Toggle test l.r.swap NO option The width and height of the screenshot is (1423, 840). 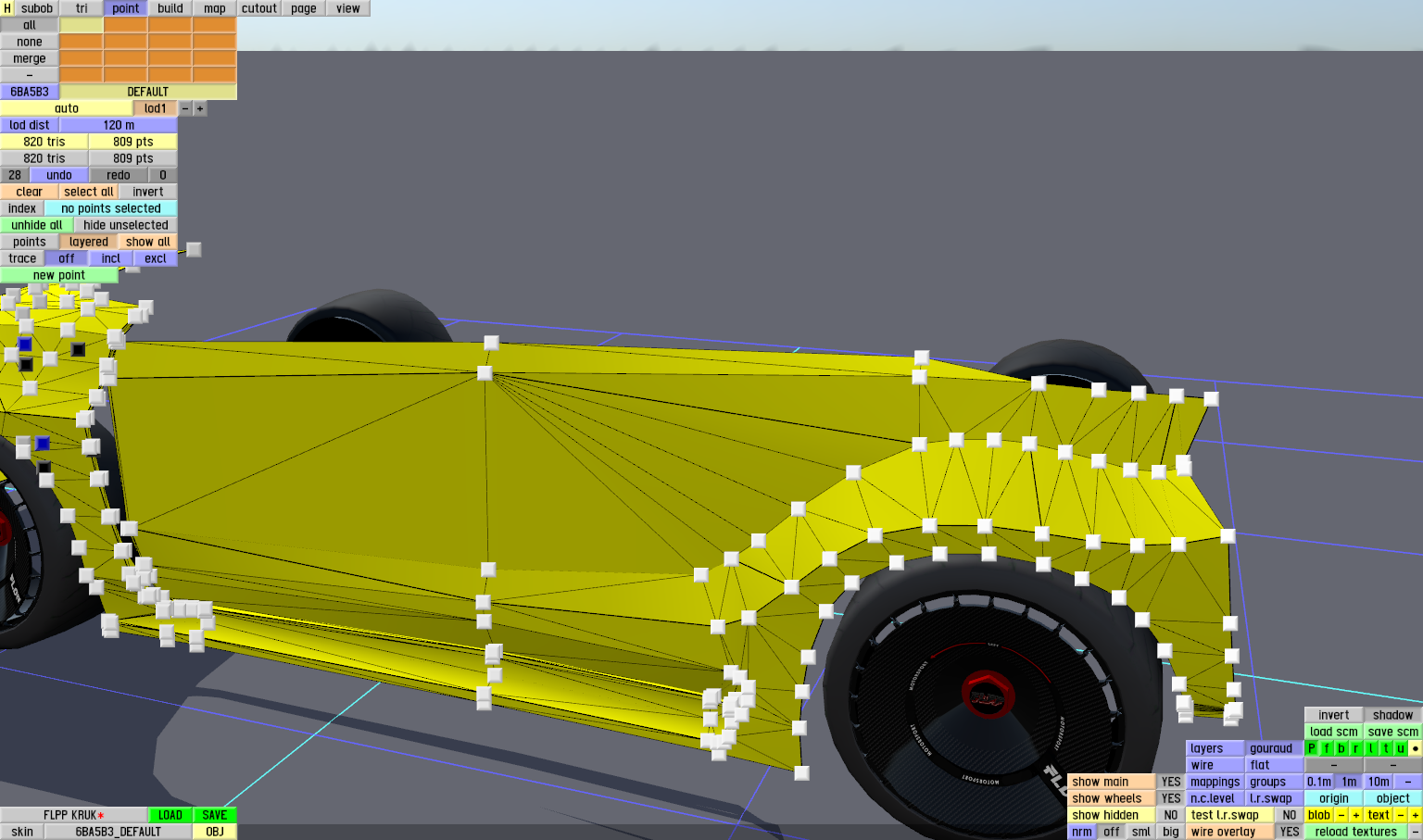tap(1290, 815)
